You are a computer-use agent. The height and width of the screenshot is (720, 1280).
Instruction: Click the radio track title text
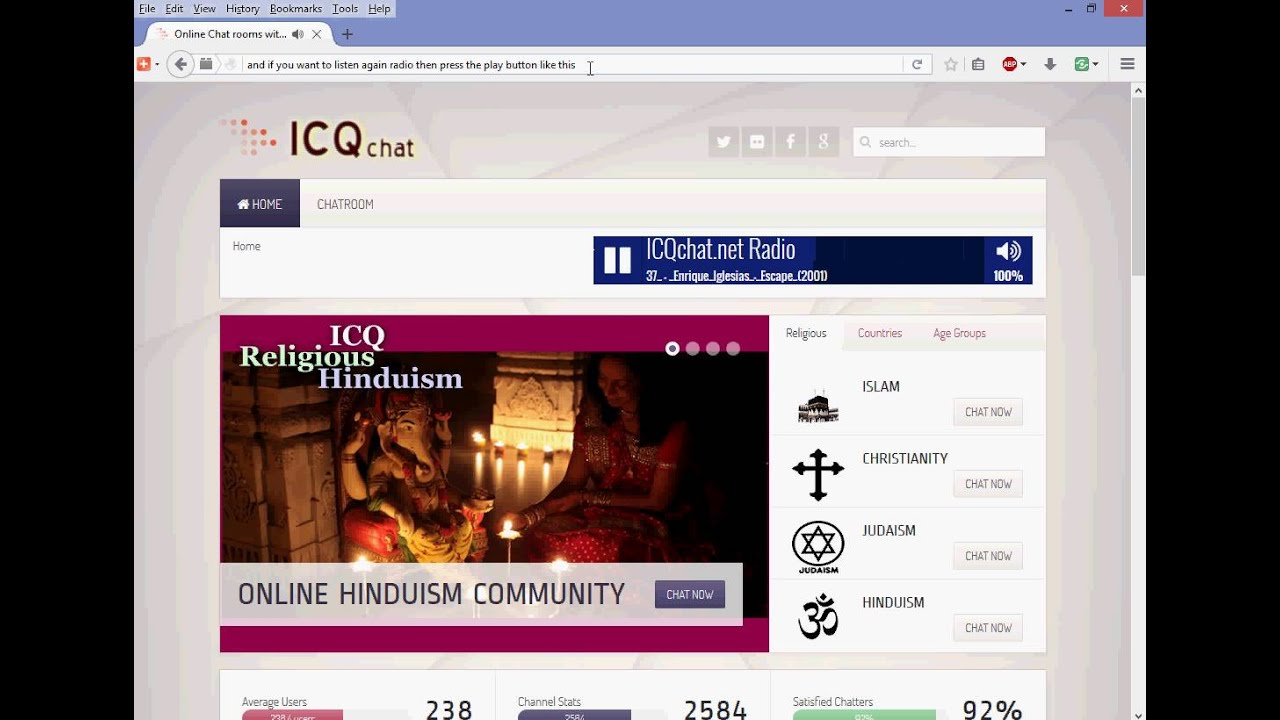pos(736,276)
